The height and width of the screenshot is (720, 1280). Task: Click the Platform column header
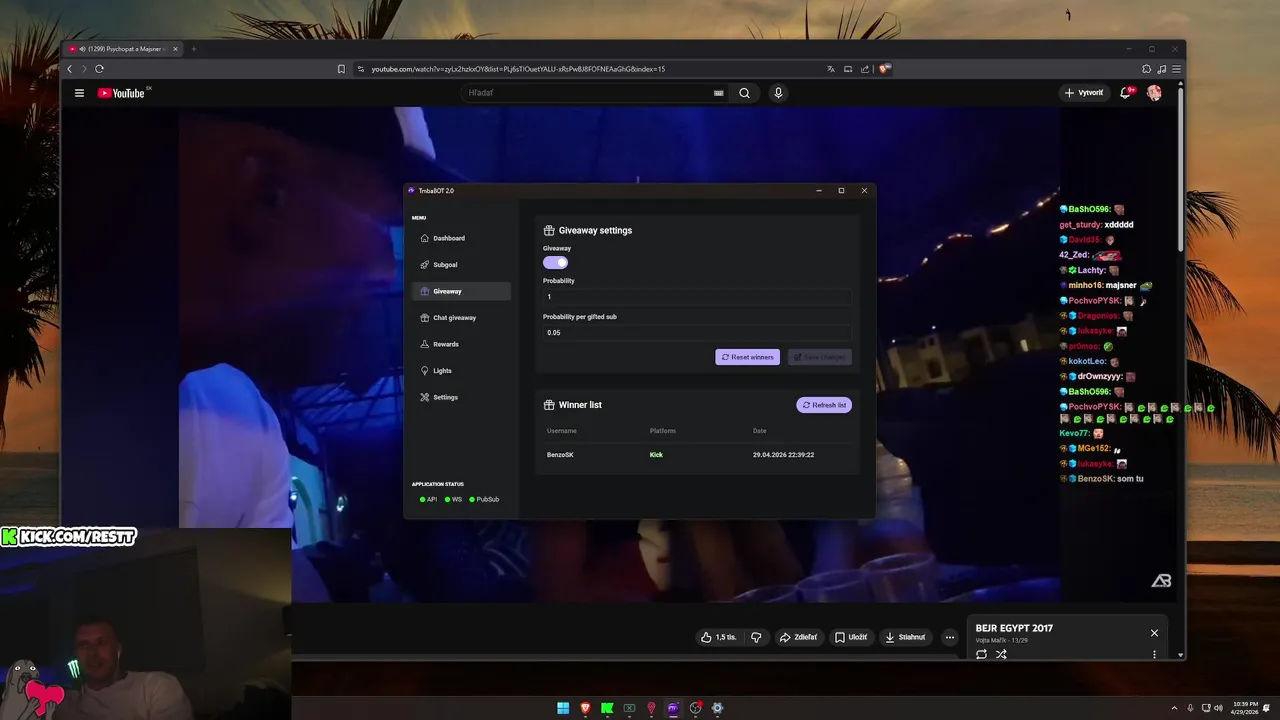(x=663, y=431)
